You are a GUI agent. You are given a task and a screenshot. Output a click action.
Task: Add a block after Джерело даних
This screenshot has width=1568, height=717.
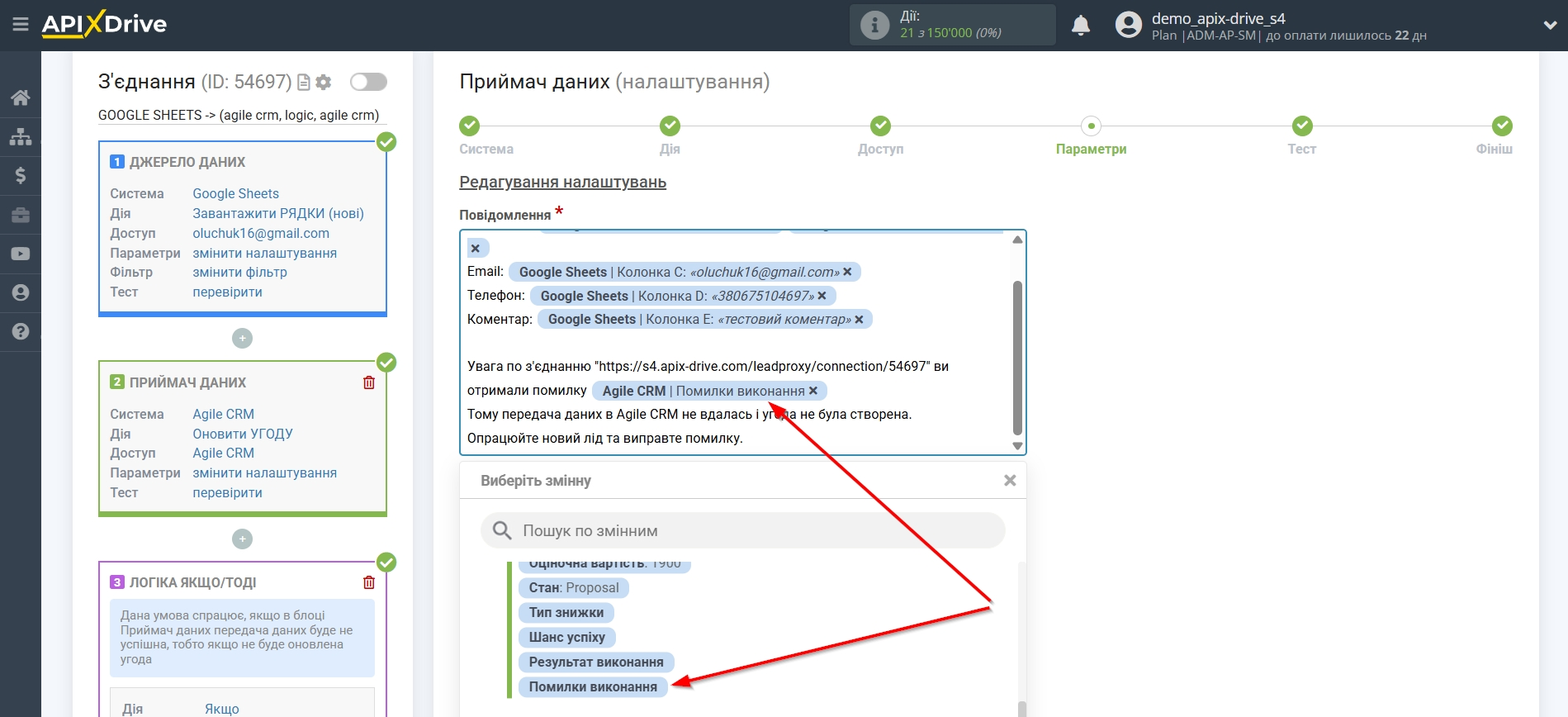click(242, 338)
